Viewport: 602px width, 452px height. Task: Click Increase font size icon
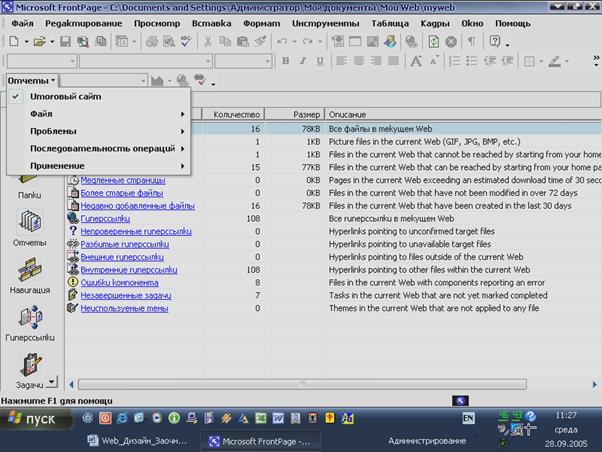point(416,61)
